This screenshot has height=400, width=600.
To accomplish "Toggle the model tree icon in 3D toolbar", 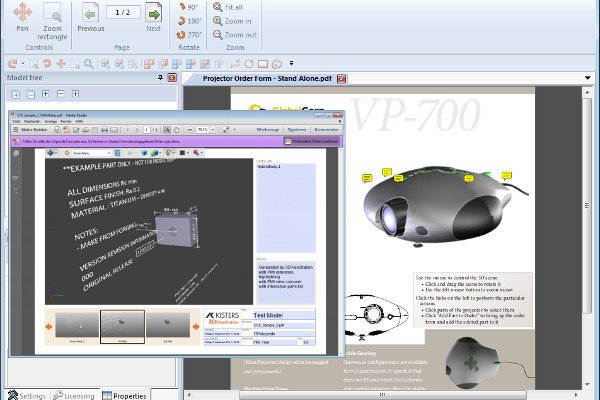I will (x=117, y=153).
